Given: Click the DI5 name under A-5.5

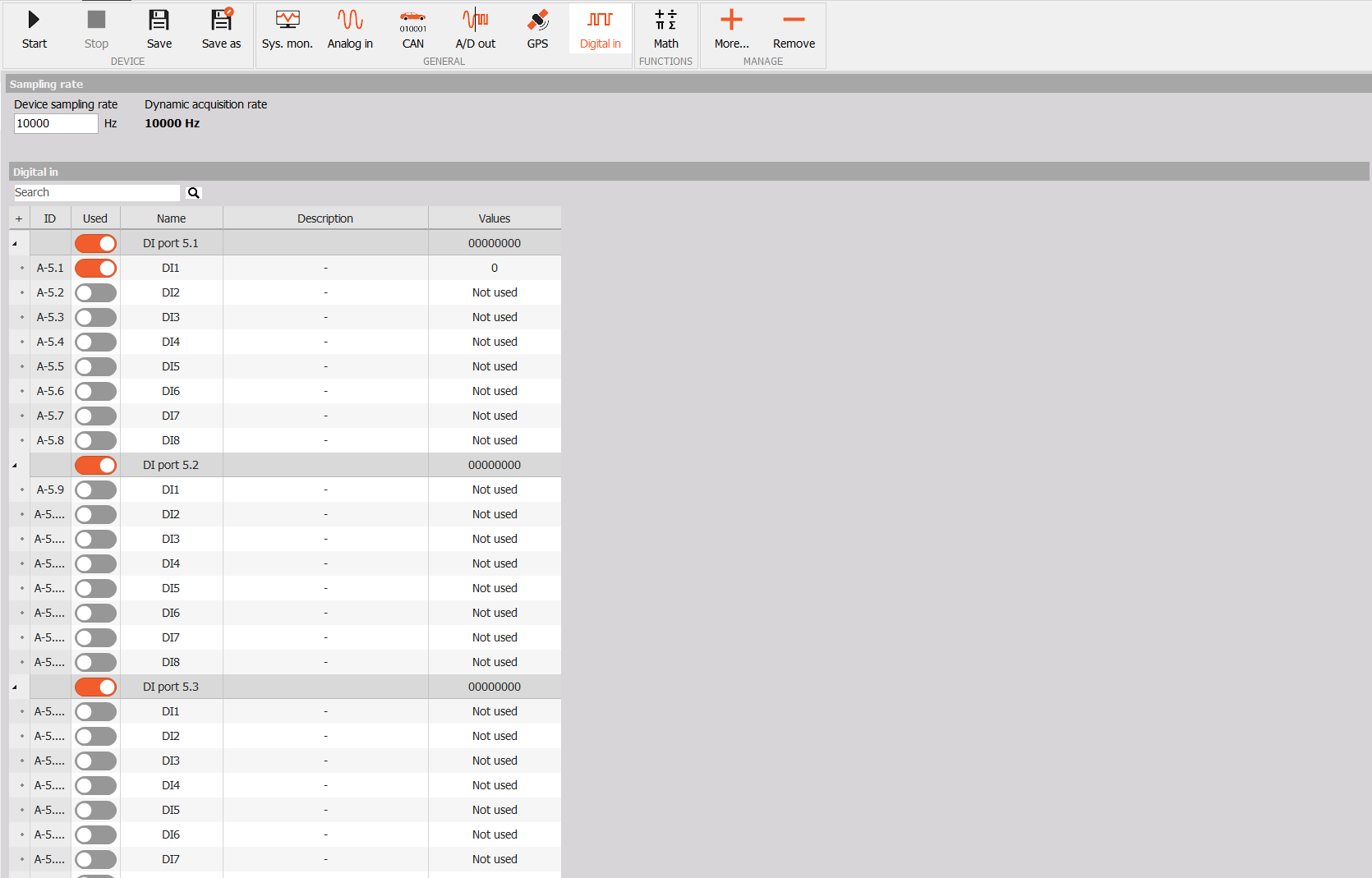Looking at the screenshot, I should [x=171, y=366].
